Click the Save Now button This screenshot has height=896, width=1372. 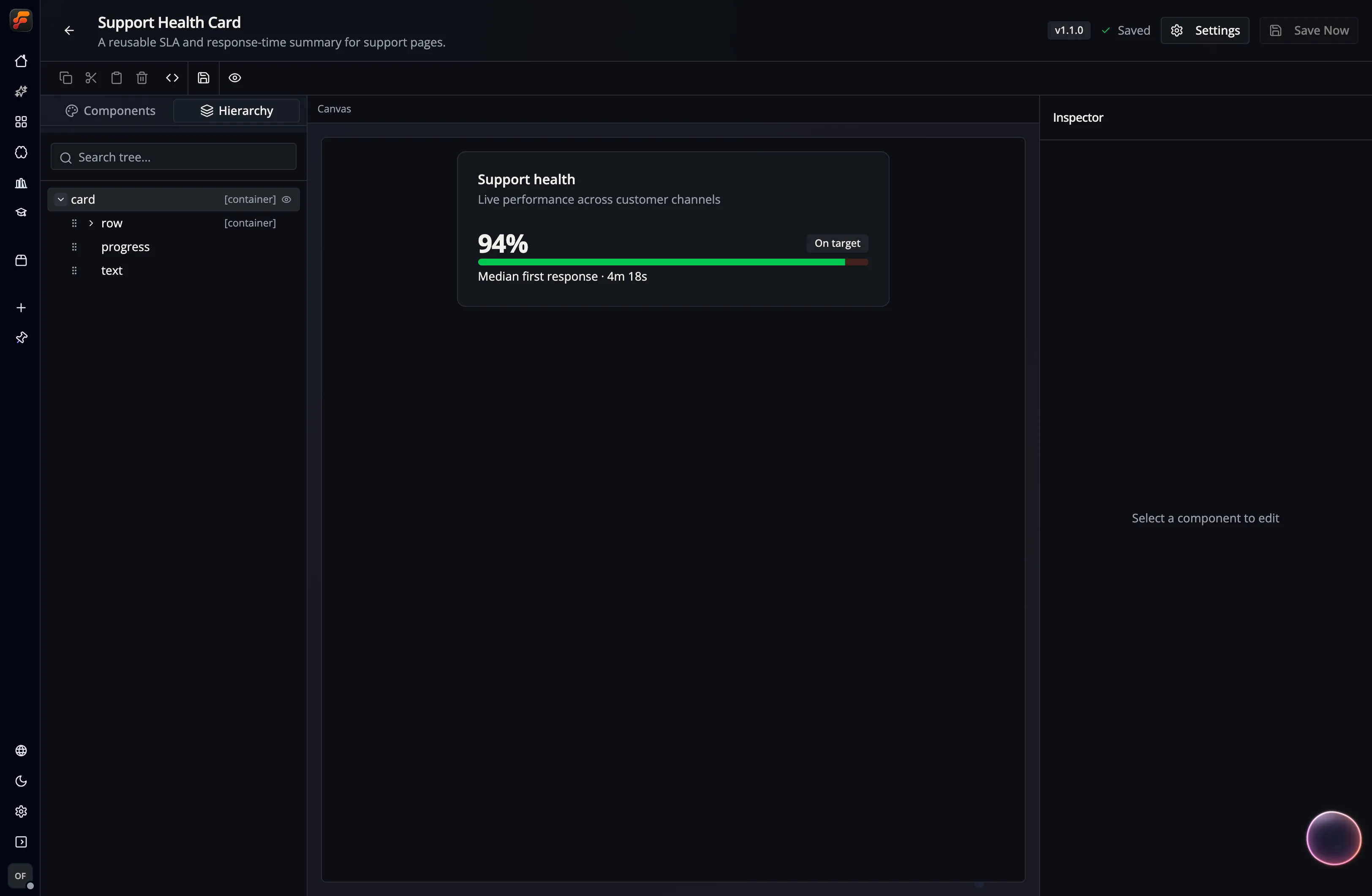pos(1309,30)
